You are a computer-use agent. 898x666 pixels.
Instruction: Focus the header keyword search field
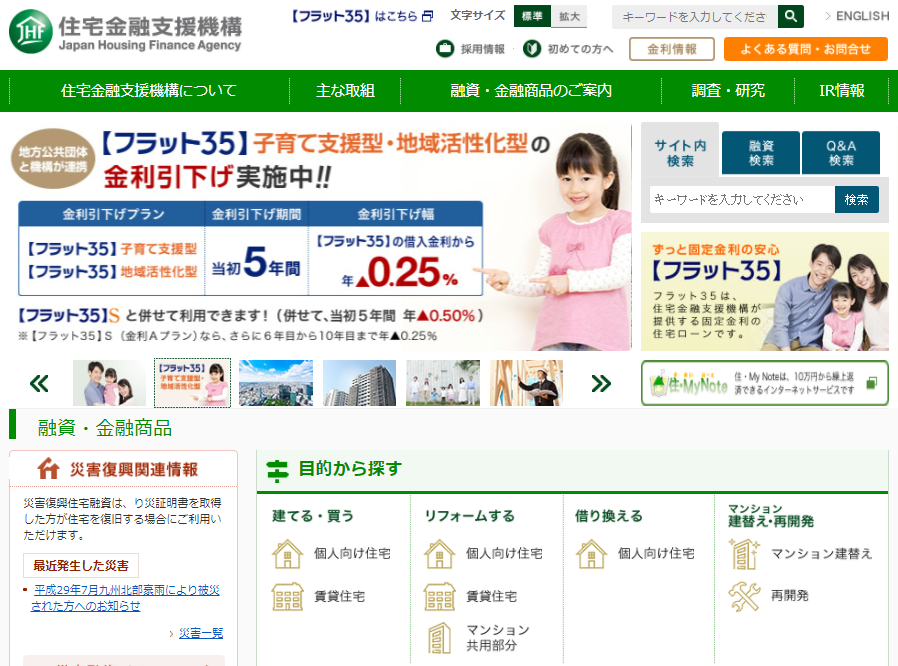[695, 17]
